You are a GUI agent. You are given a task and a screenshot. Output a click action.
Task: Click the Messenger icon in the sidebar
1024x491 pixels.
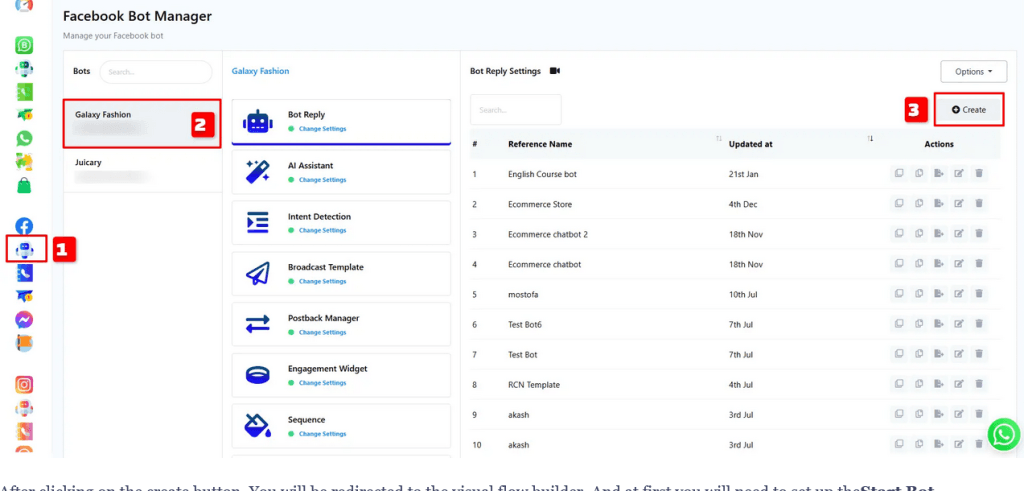tap(24, 320)
